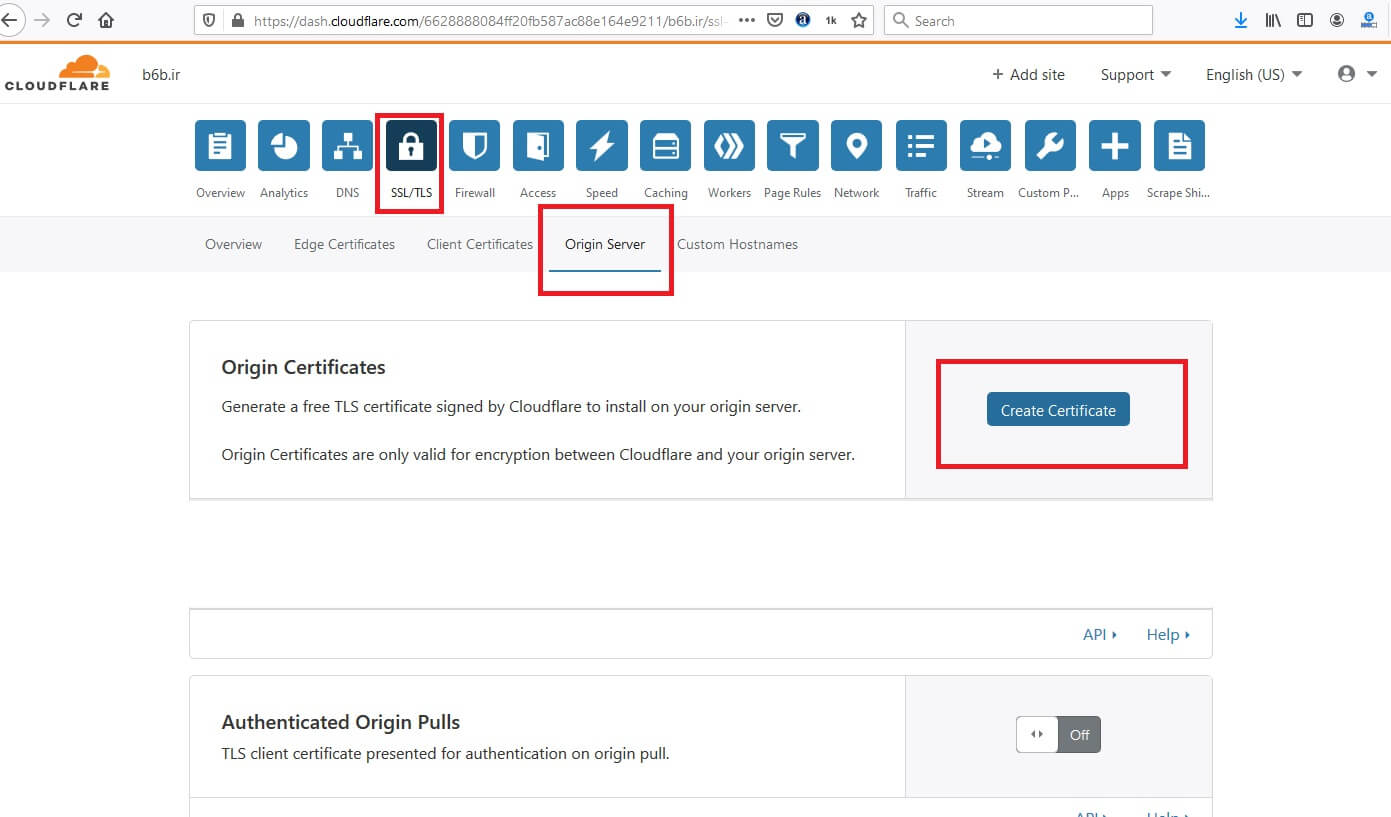Toggle the browser sidebar icon

(1305, 20)
